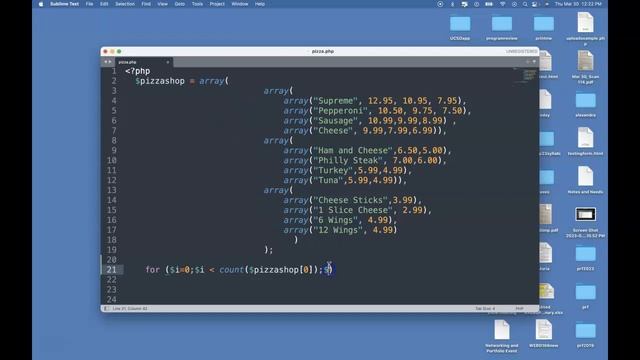Open the Selection menu

pos(125,4)
